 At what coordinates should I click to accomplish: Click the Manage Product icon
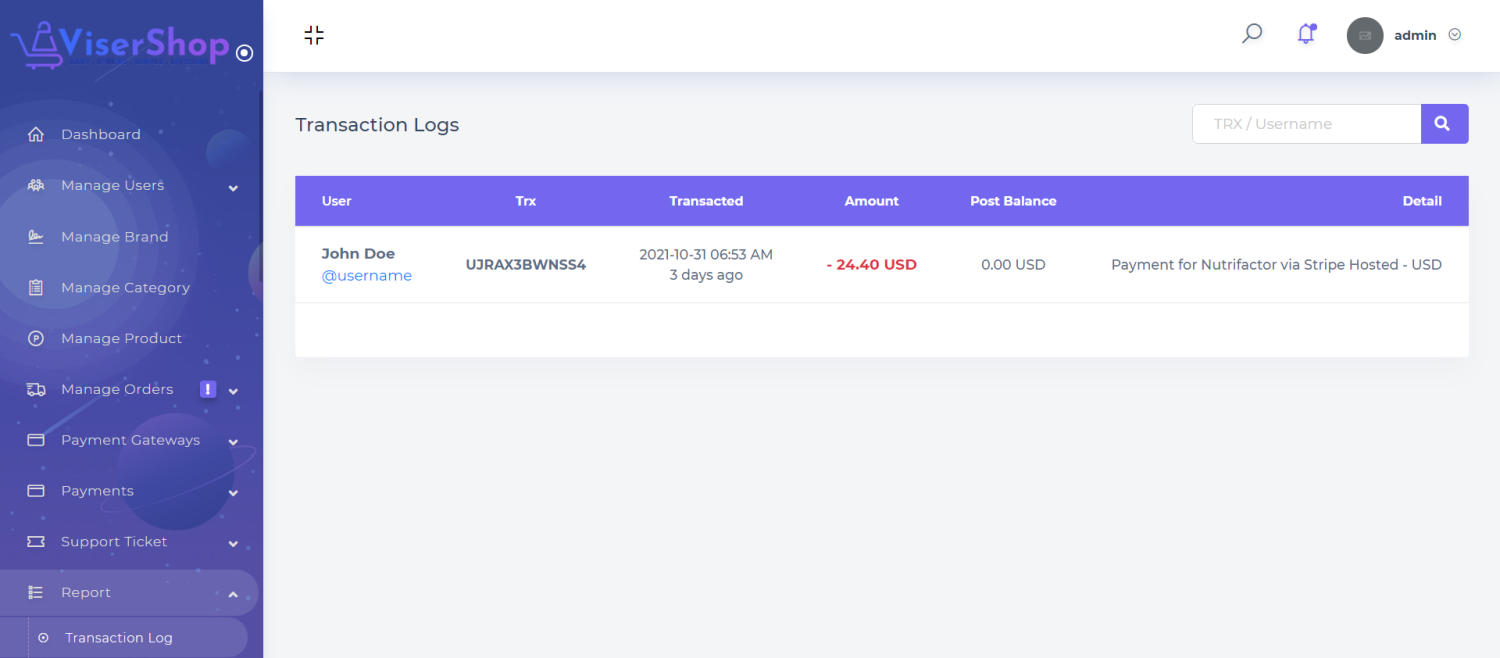point(36,339)
